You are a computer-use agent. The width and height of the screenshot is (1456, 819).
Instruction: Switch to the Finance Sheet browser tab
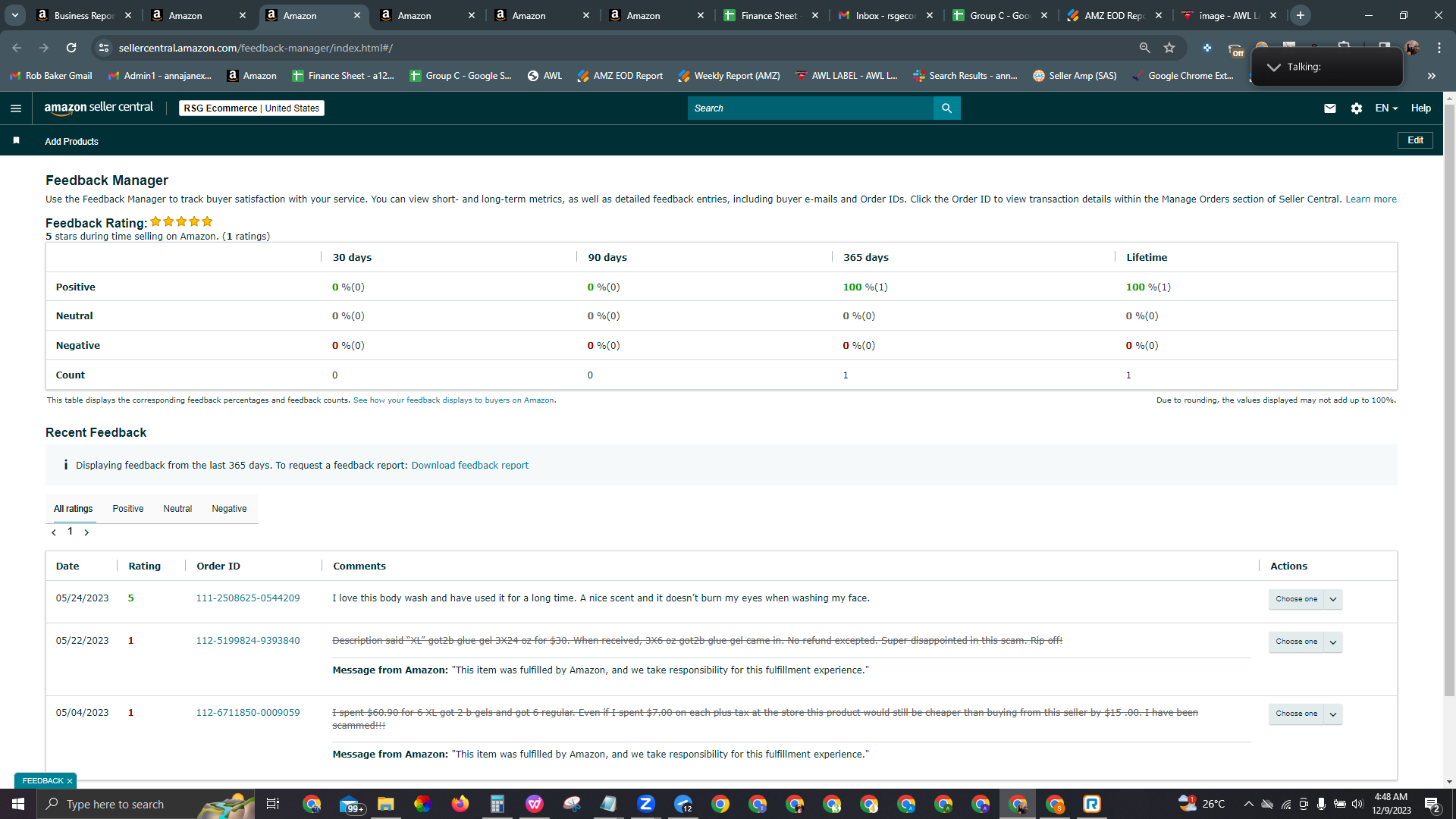coord(770,15)
